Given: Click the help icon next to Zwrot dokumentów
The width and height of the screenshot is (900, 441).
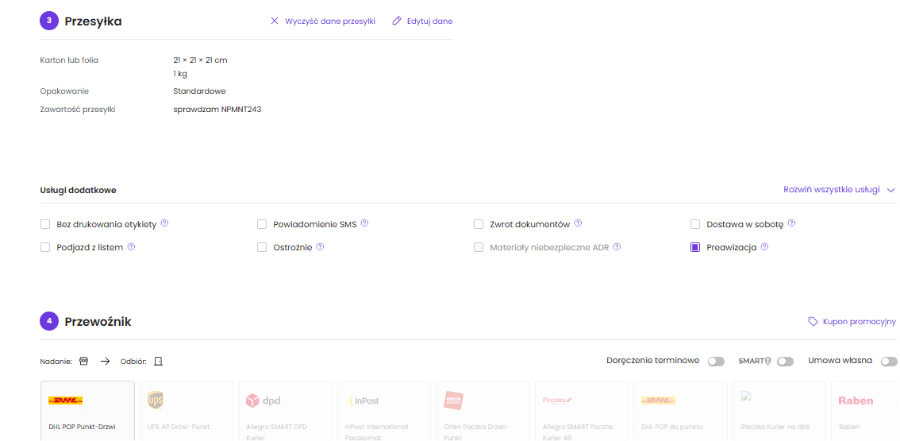Looking at the screenshot, I should coord(578,224).
